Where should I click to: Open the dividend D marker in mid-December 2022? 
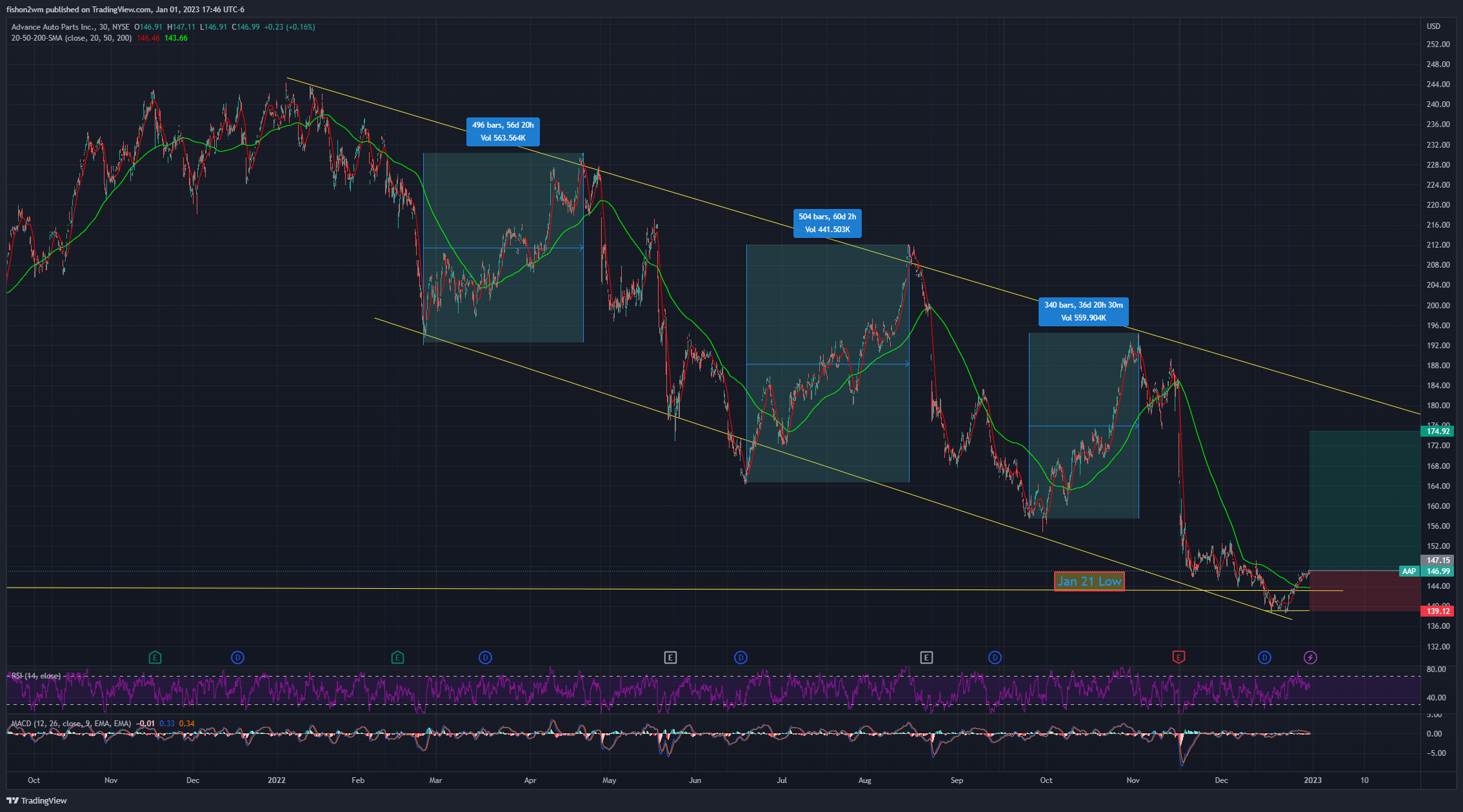click(1264, 657)
